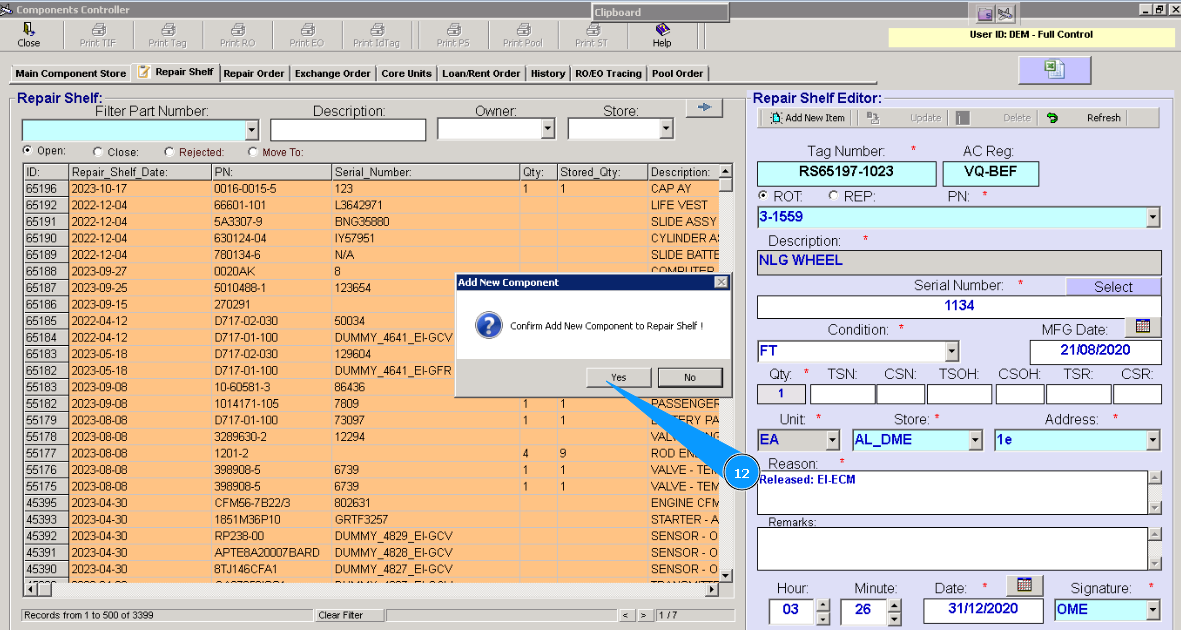
Task: Expand the Signature dropdown
Action: click(x=1153, y=610)
